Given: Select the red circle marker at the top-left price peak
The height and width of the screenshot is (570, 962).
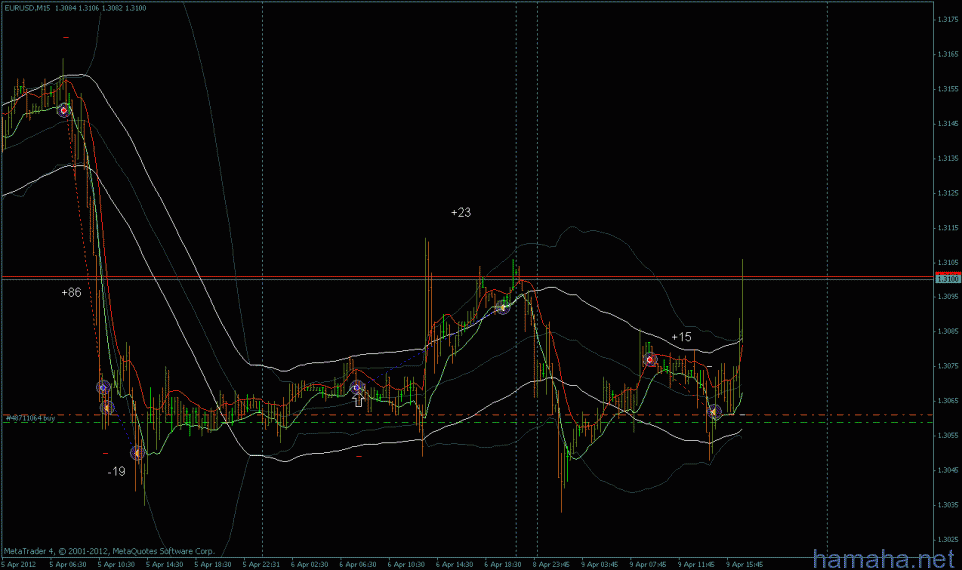Looking at the screenshot, I should (64, 111).
